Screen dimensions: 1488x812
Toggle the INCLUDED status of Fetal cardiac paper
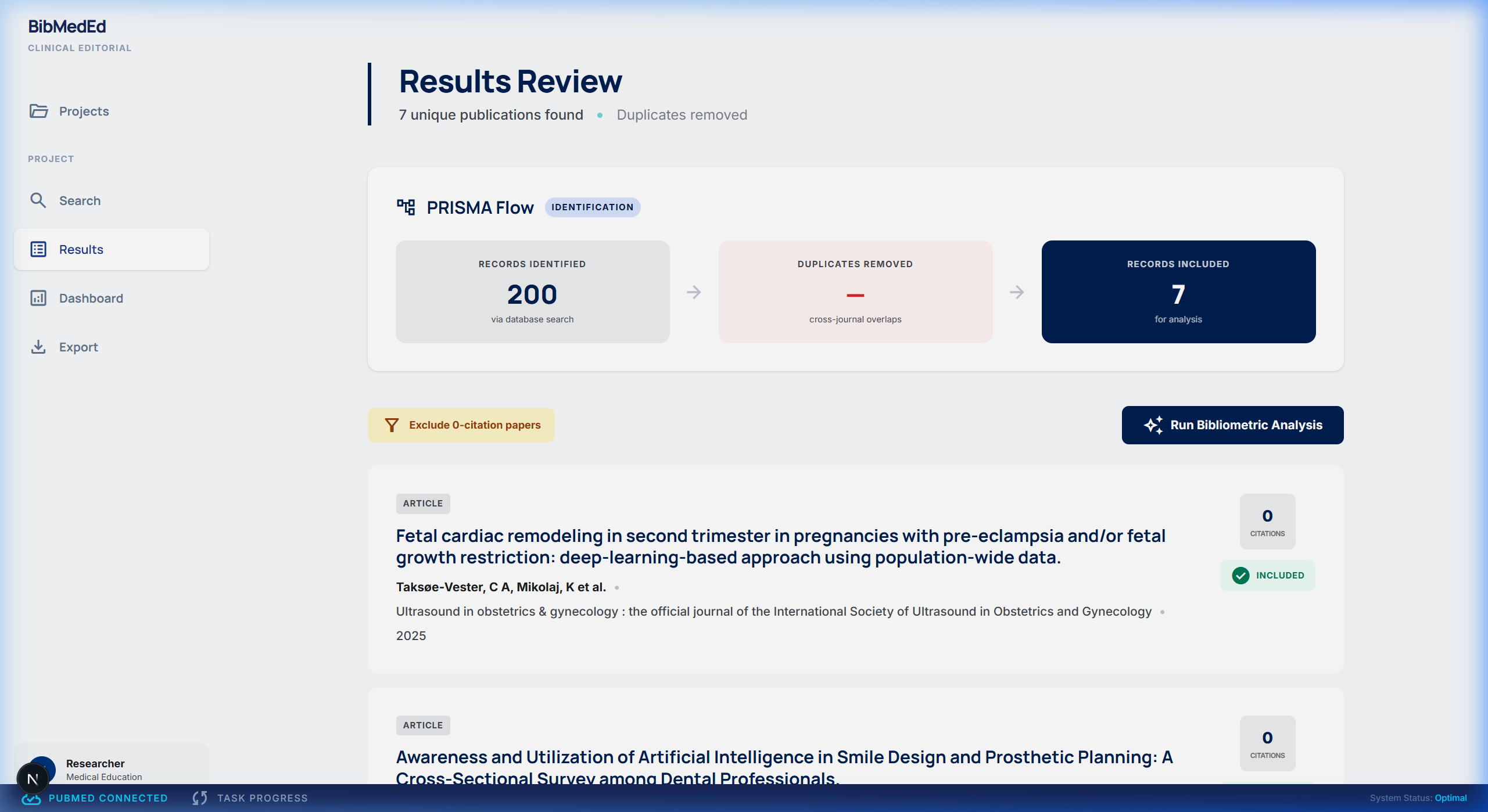[x=1268, y=576]
